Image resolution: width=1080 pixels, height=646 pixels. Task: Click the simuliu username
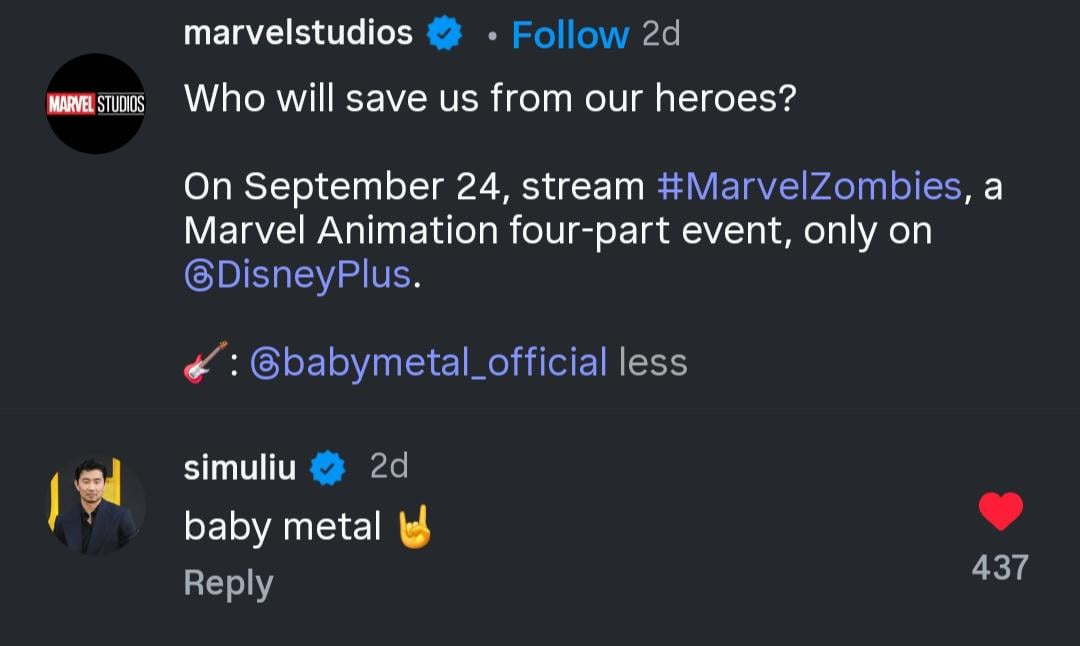(240, 467)
